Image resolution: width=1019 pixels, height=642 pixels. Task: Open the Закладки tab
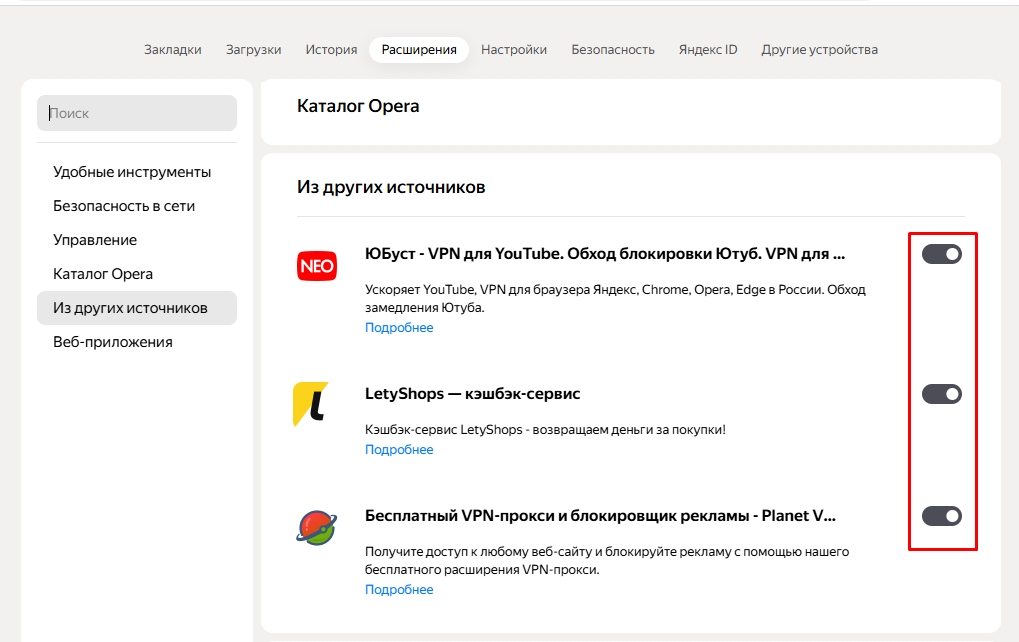173,50
